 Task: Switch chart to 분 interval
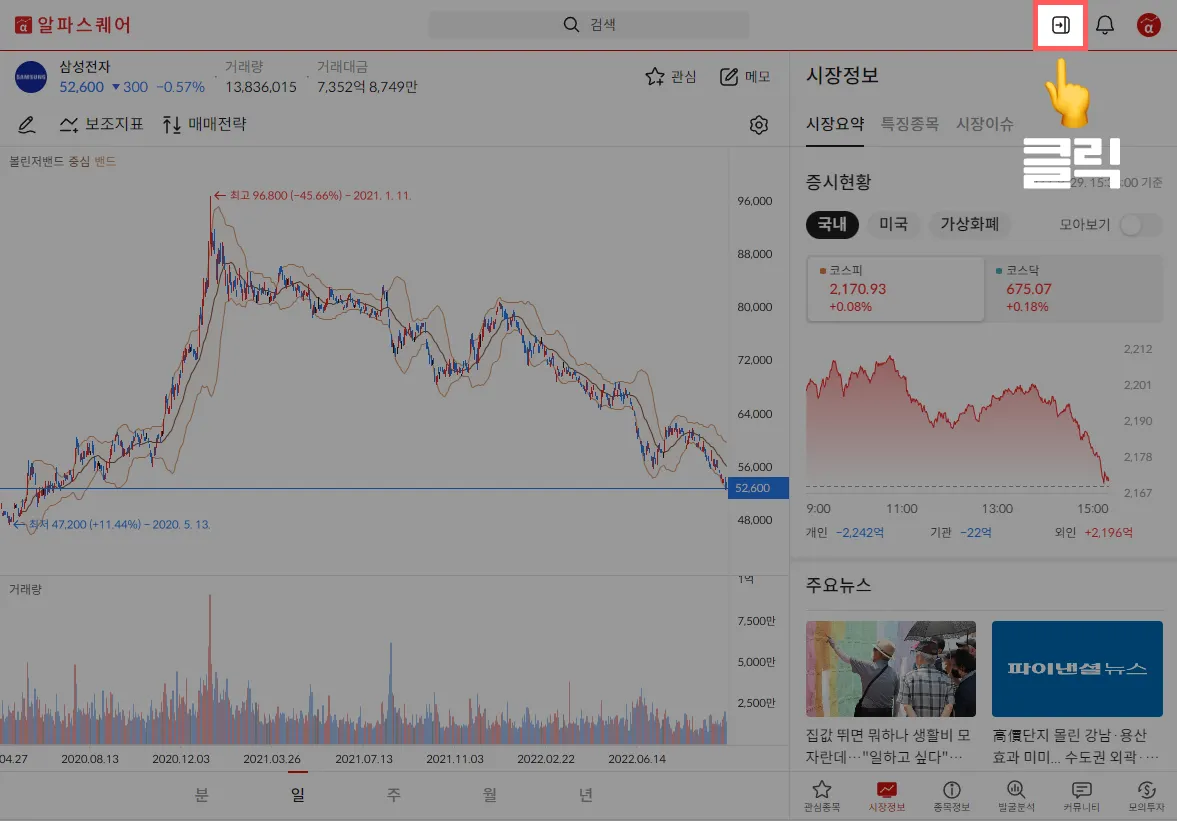click(201, 794)
